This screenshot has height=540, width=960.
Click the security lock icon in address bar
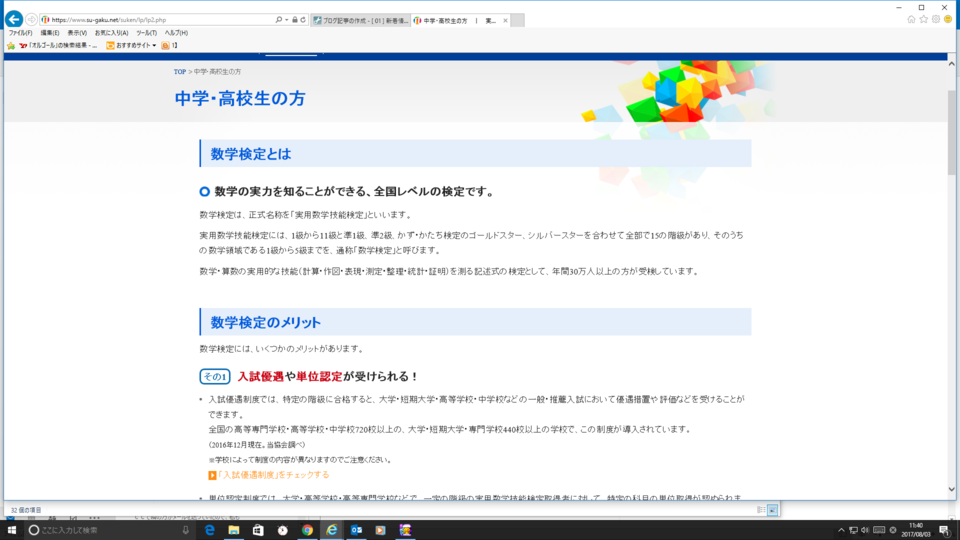click(294, 20)
